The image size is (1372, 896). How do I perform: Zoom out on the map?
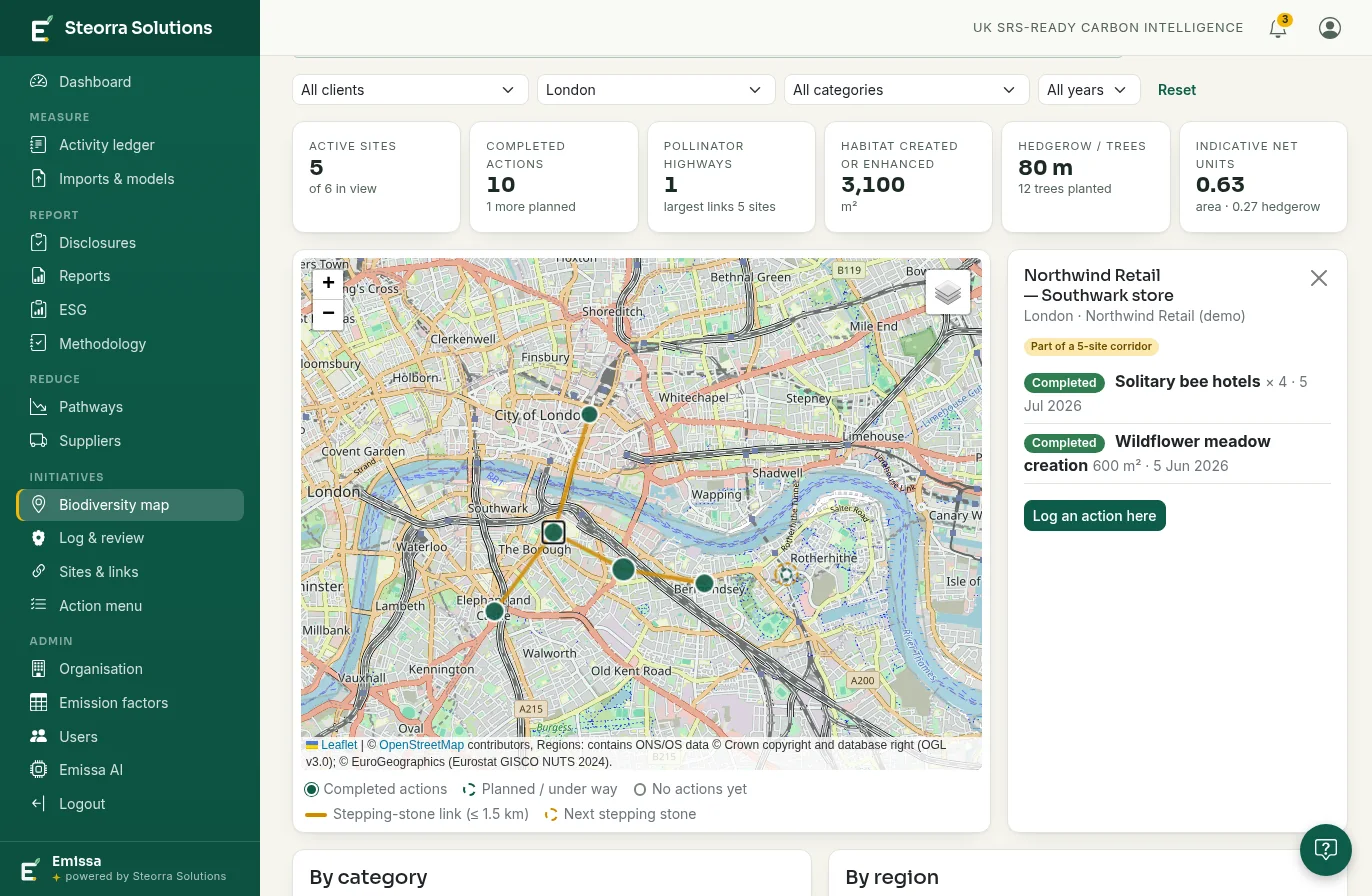click(x=328, y=314)
